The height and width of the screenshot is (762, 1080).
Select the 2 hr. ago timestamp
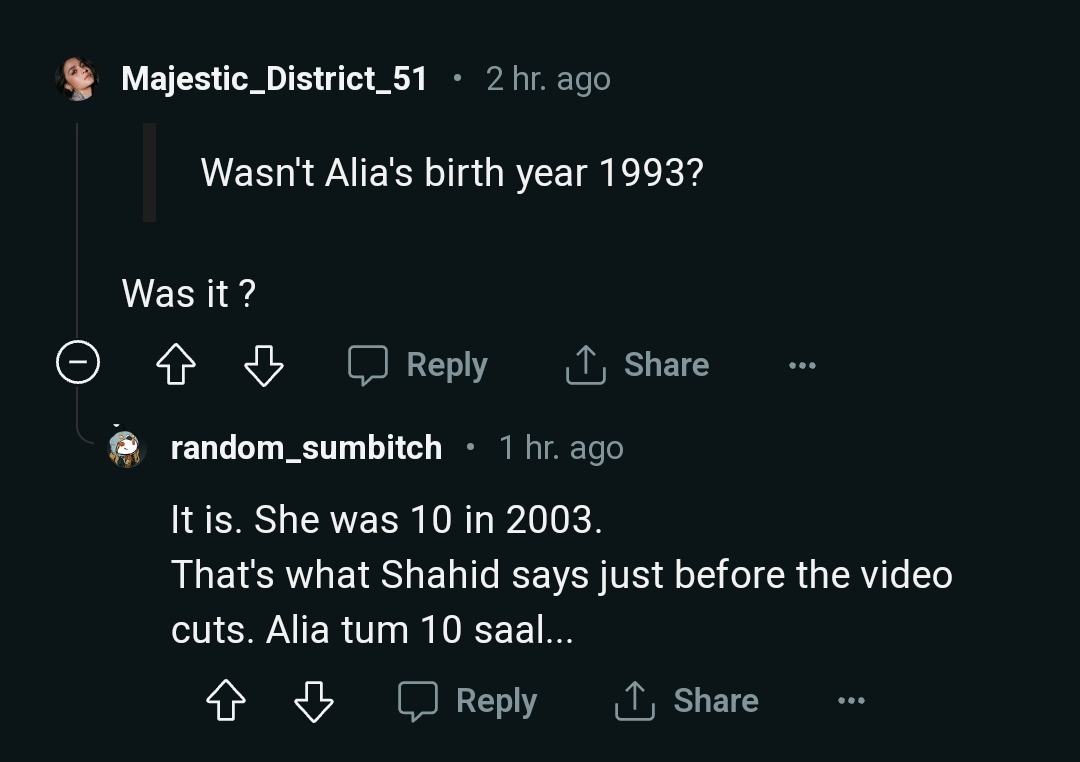pos(547,78)
